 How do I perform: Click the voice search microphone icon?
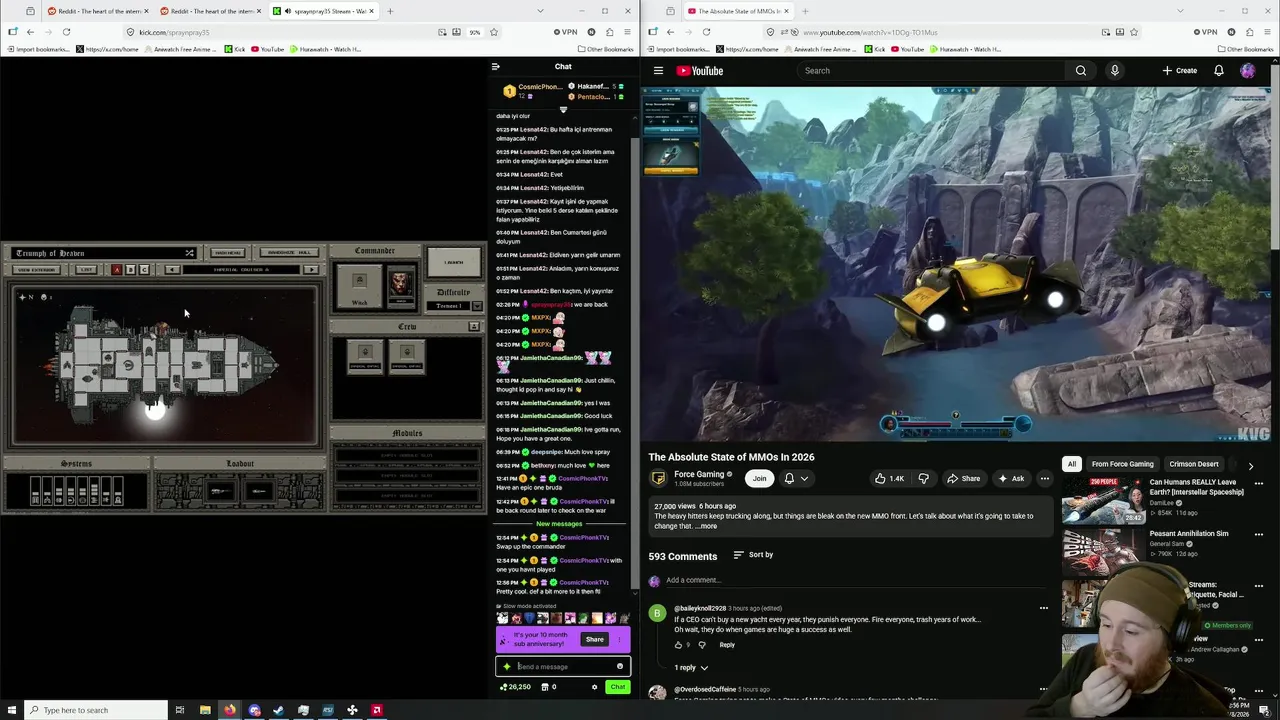tap(1114, 71)
